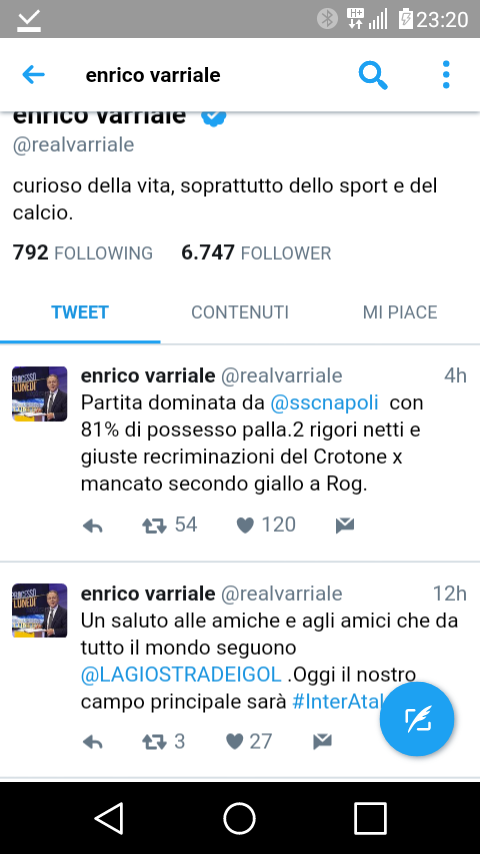
Task: Like the tweet with 27 likes
Action: (234, 742)
